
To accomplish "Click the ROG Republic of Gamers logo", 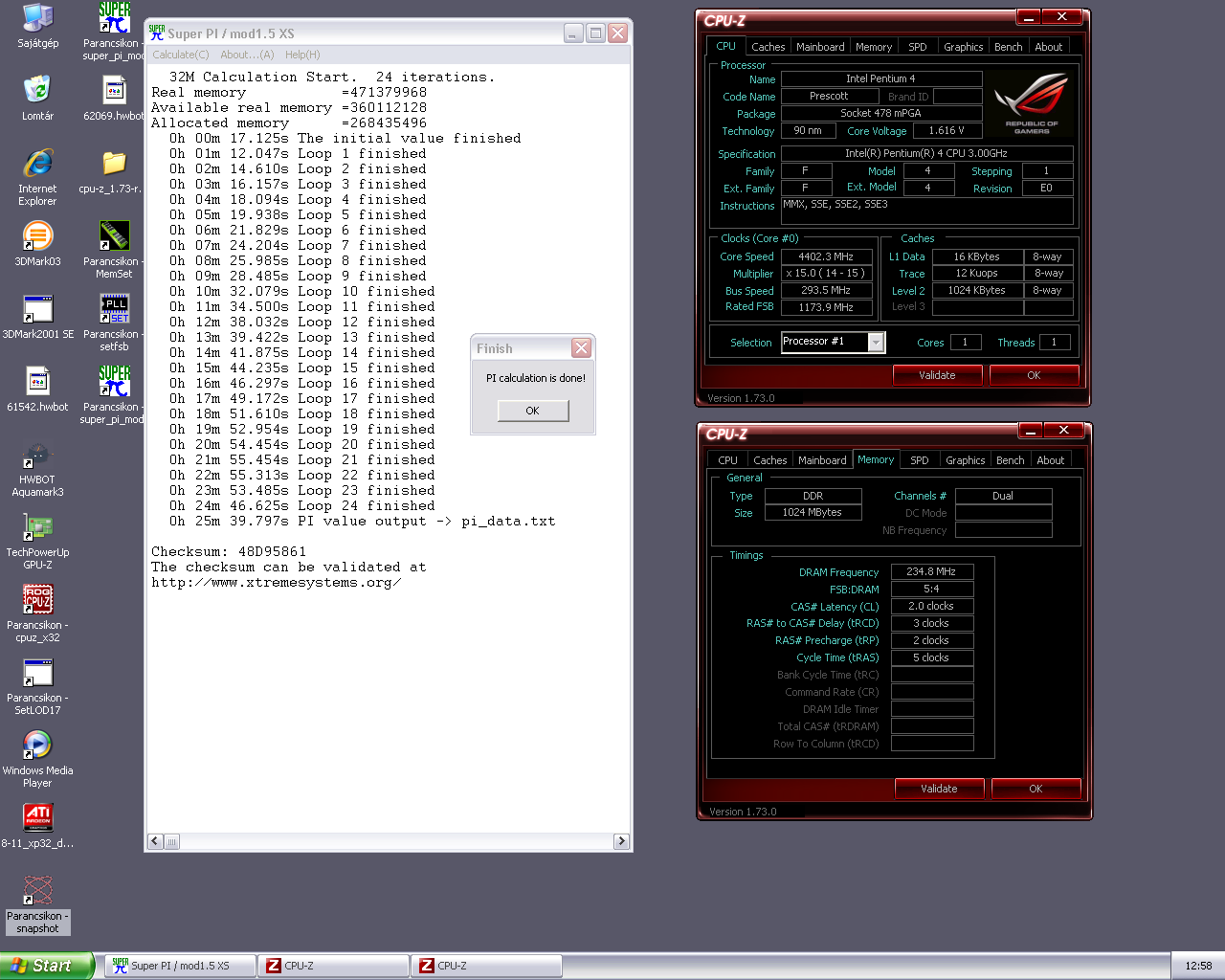I will tap(1032, 102).
